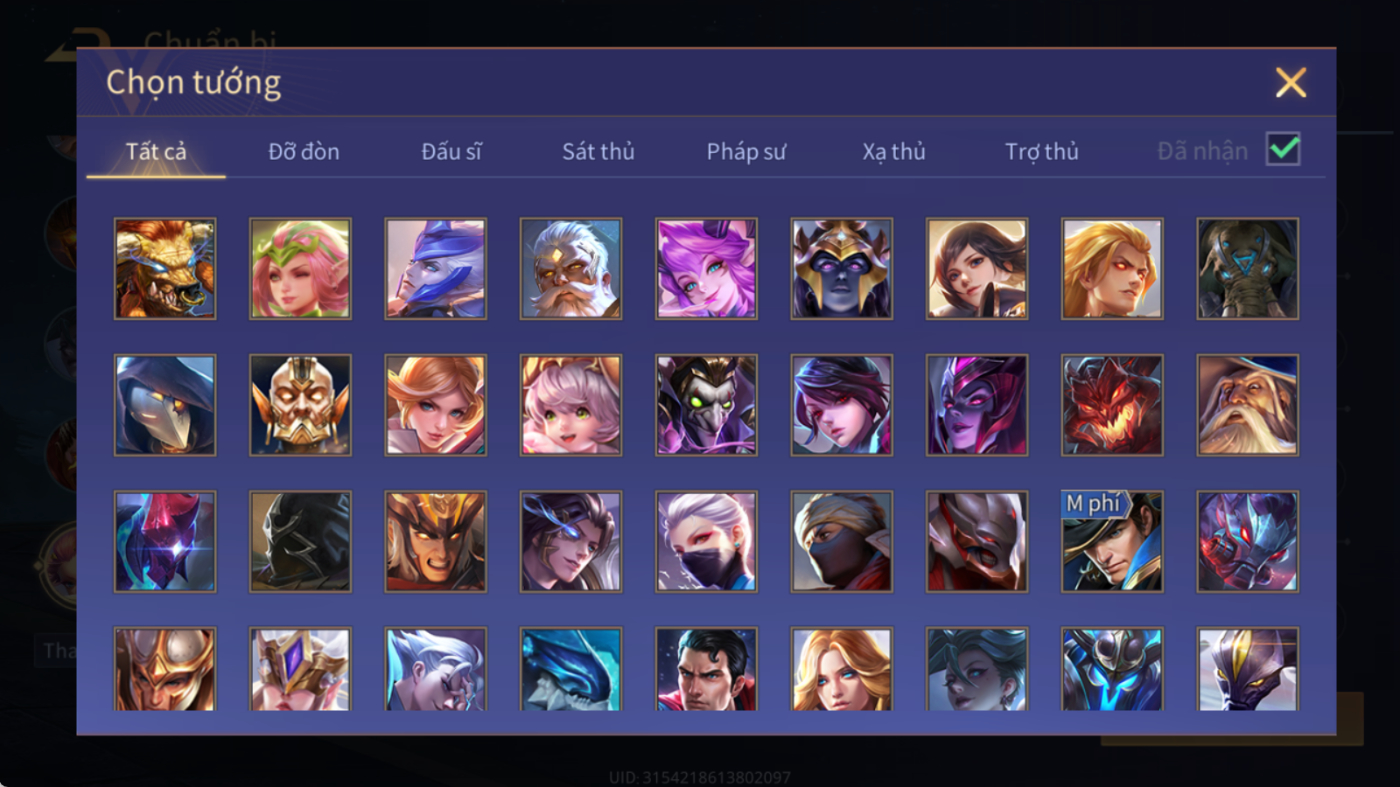Open the Sát thủ tab

598,152
